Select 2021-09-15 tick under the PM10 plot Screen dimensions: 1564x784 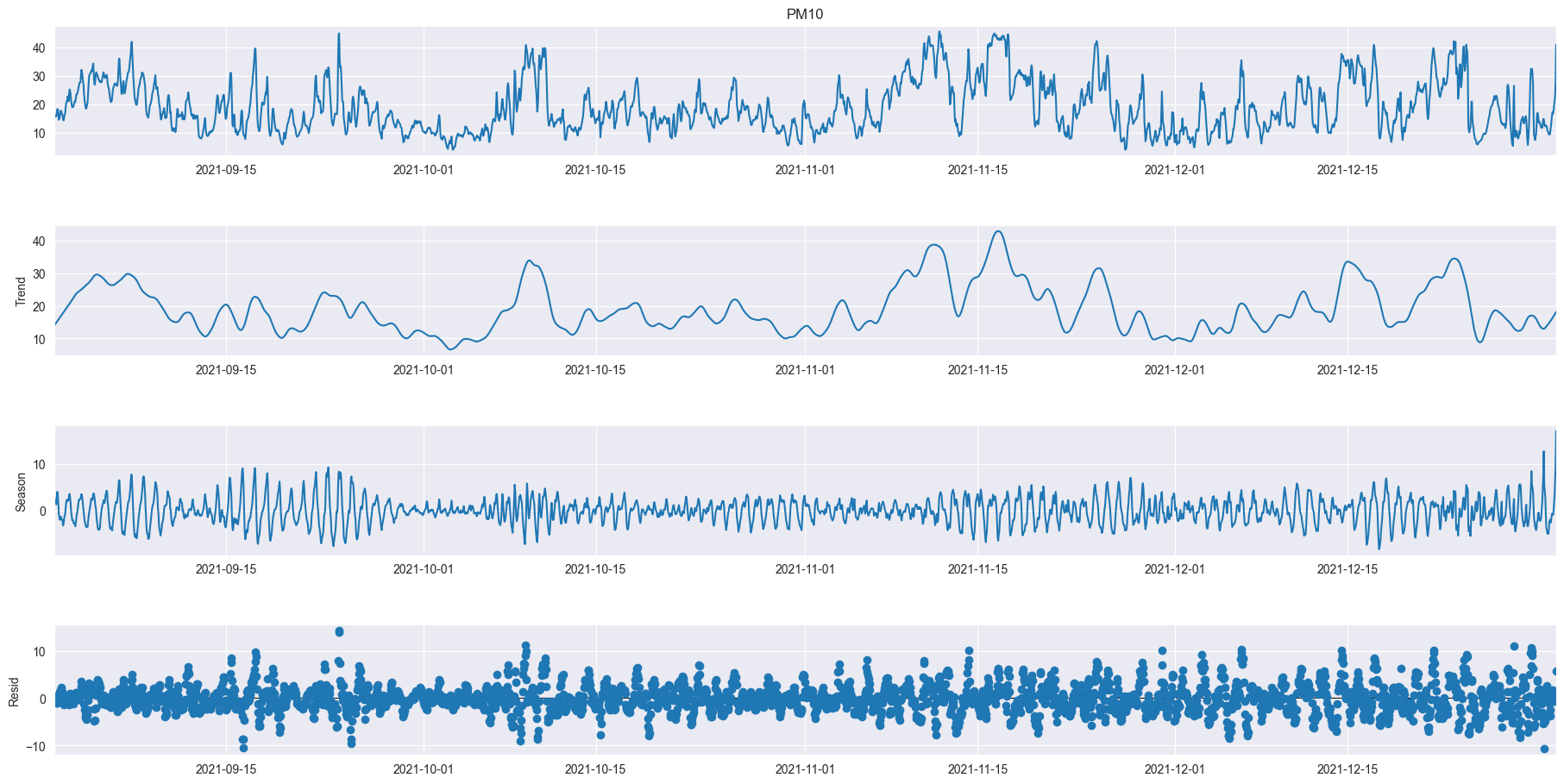click(226, 170)
